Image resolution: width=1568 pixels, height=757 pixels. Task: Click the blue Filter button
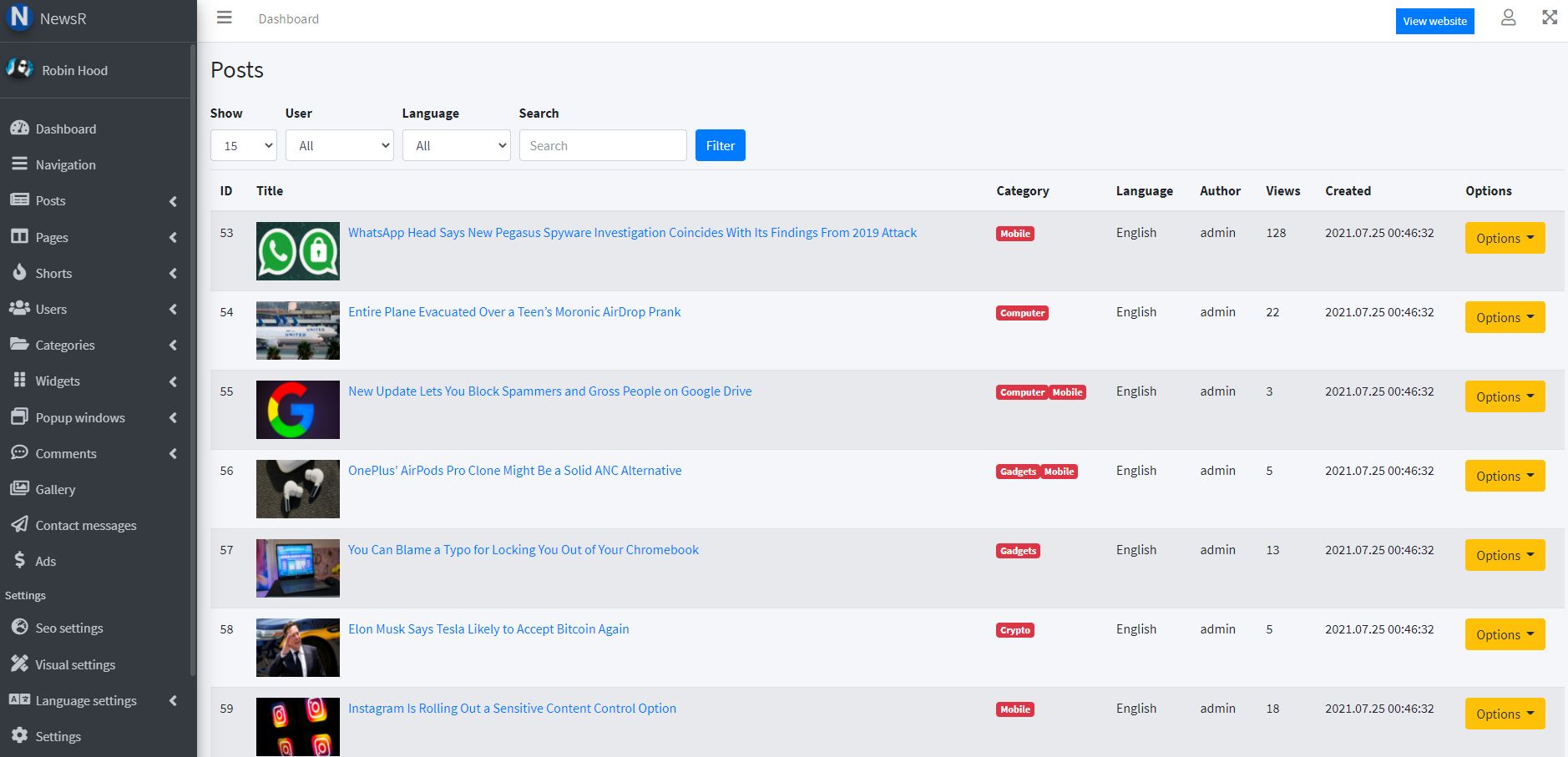[x=720, y=145]
